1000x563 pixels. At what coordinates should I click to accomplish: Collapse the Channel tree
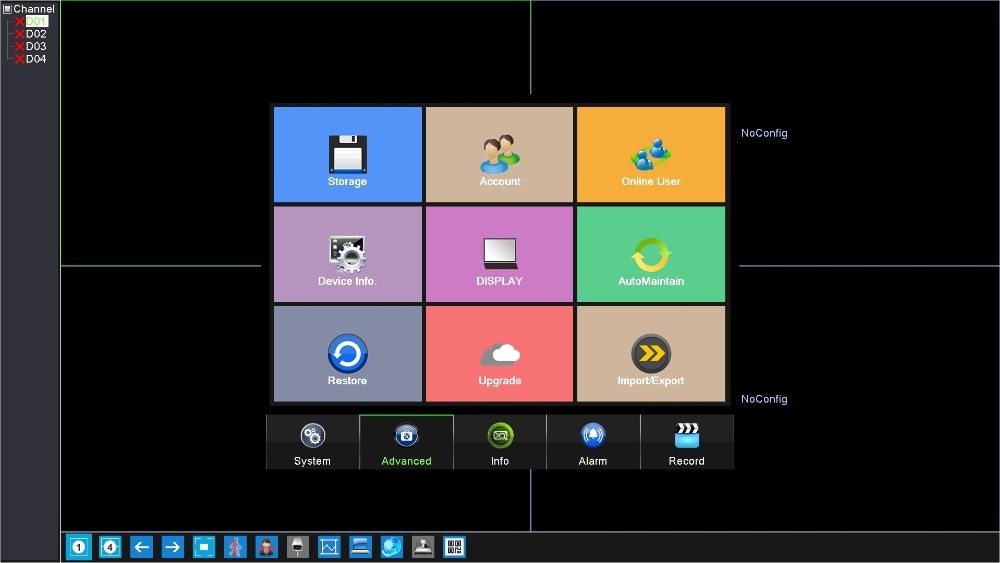point(8,9)
